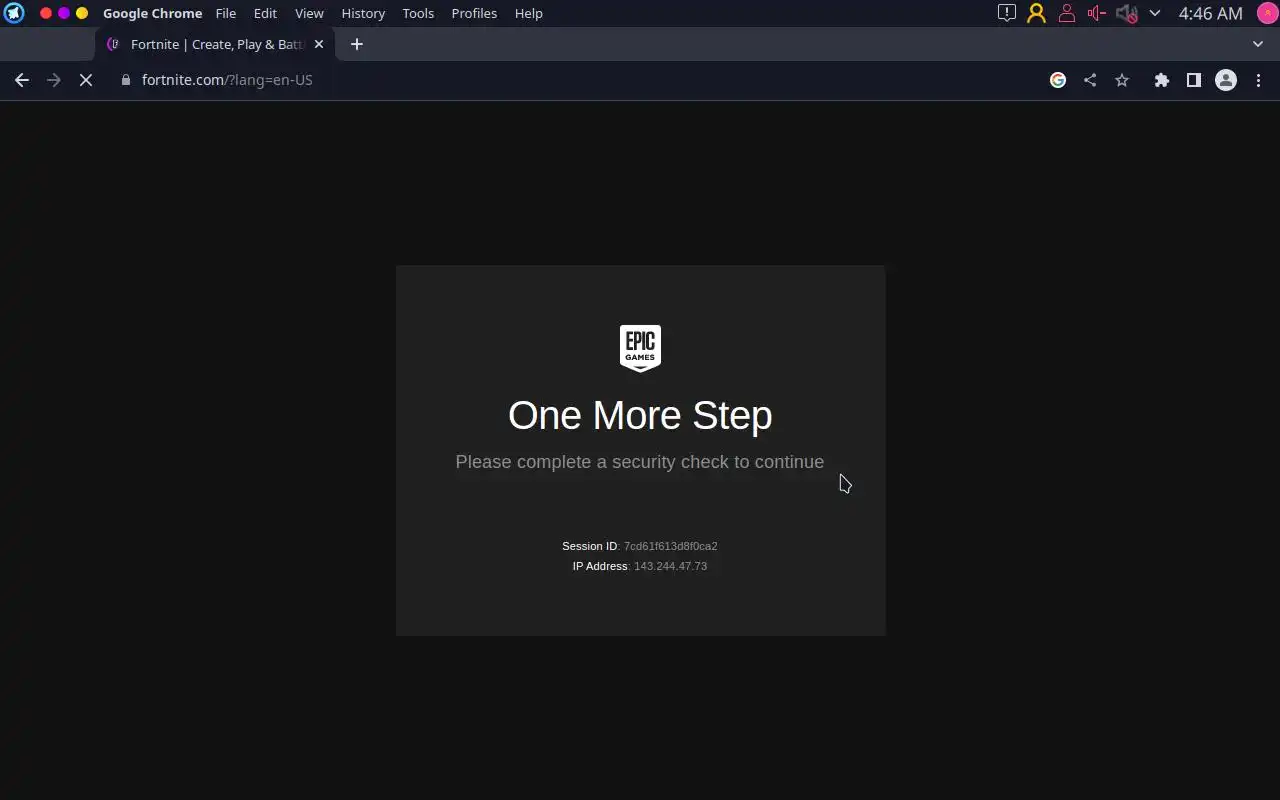
Task: Bookmark this tab with the star
Action: click(x=1122, y=80)
